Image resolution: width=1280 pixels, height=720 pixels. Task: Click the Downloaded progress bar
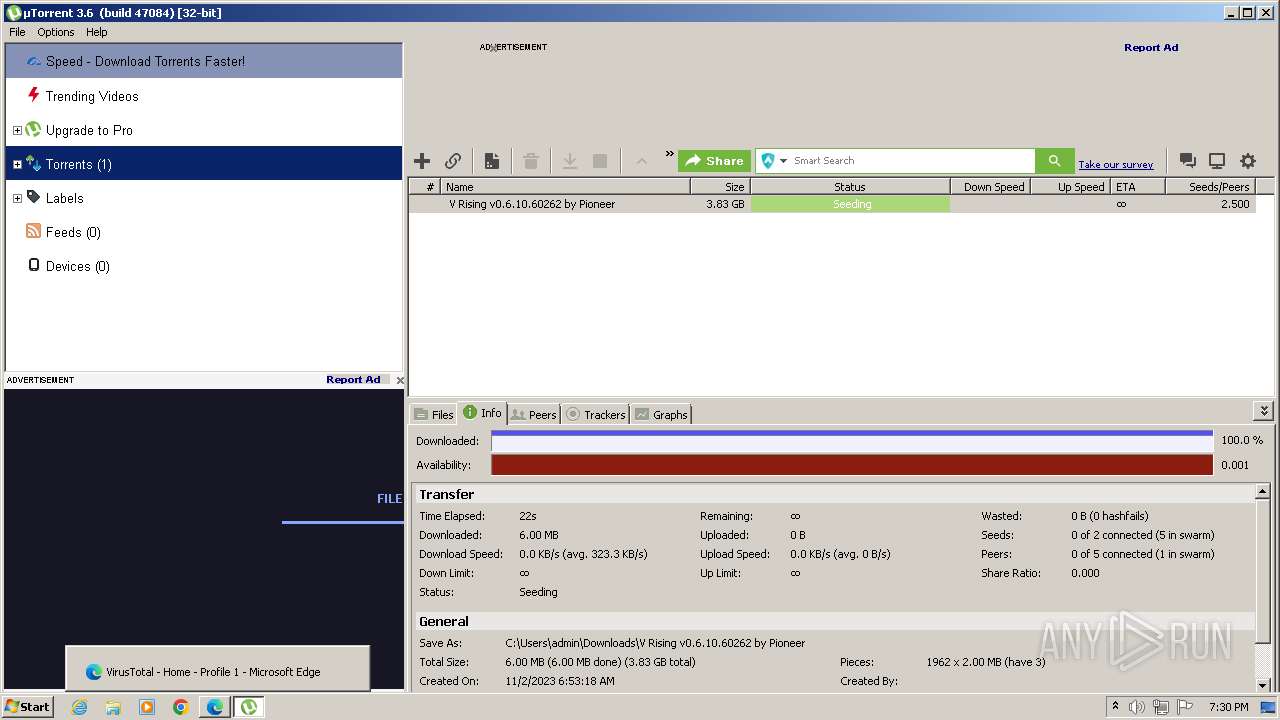tap(852, 441)
